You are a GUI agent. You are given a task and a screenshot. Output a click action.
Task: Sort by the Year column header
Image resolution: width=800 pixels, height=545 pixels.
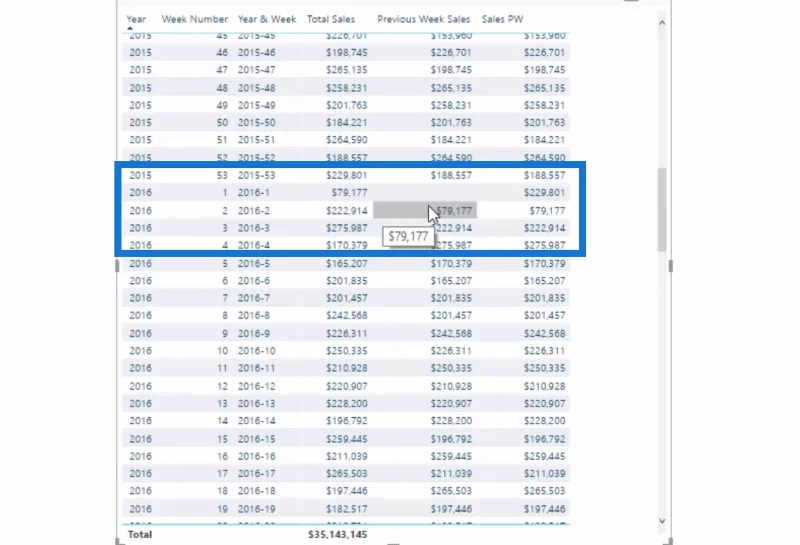pos(136,19)
